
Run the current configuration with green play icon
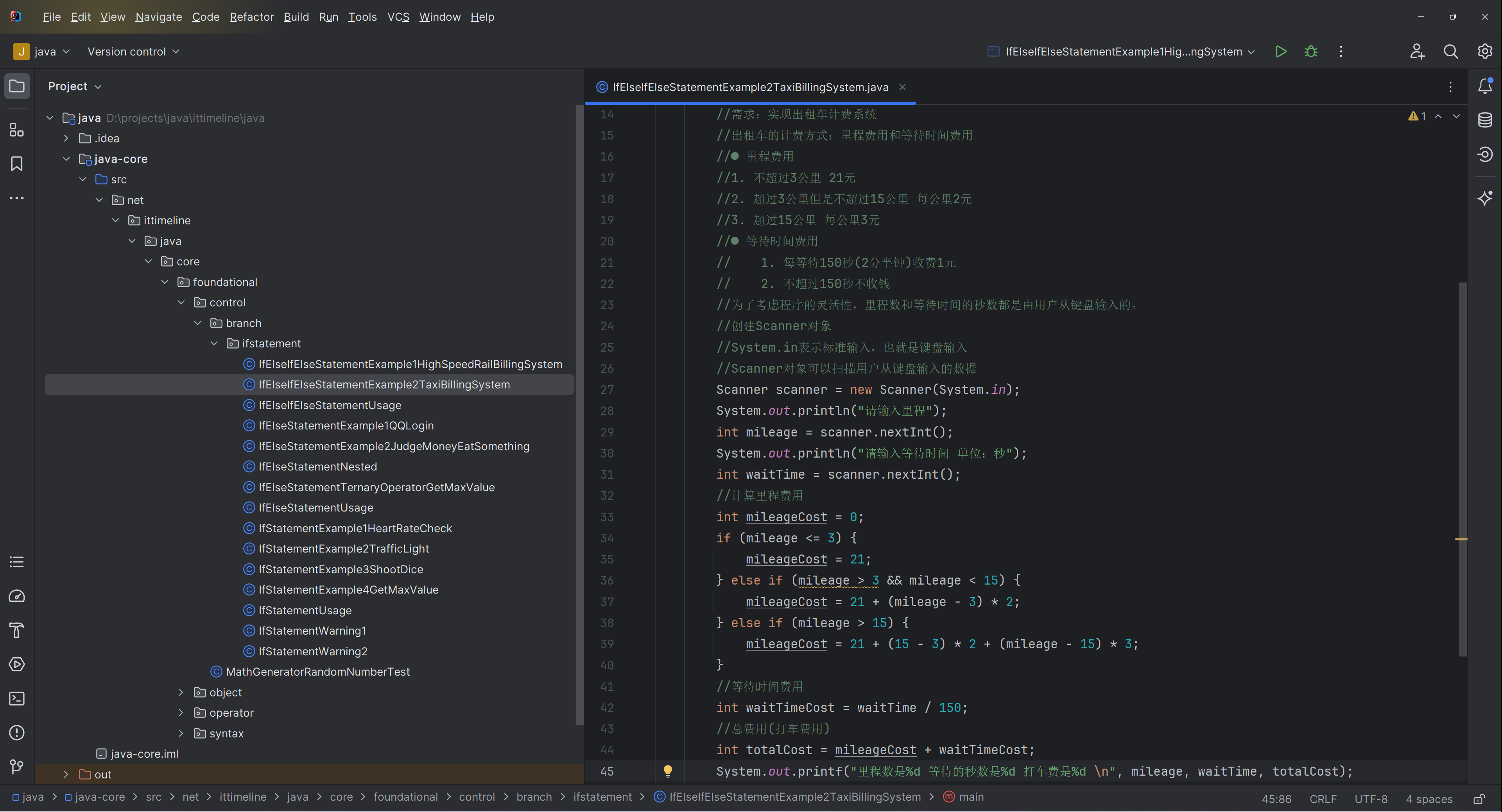point(1280,51)
